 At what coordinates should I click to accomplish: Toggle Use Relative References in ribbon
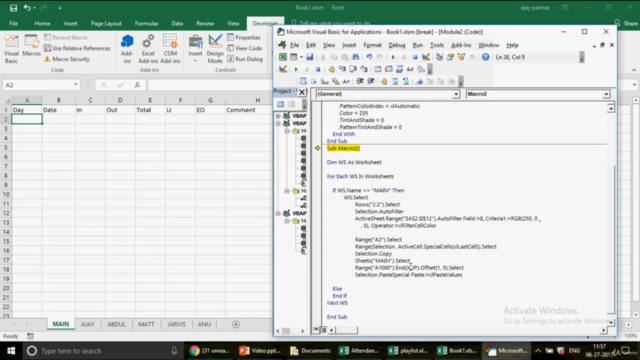coord(77,48)
